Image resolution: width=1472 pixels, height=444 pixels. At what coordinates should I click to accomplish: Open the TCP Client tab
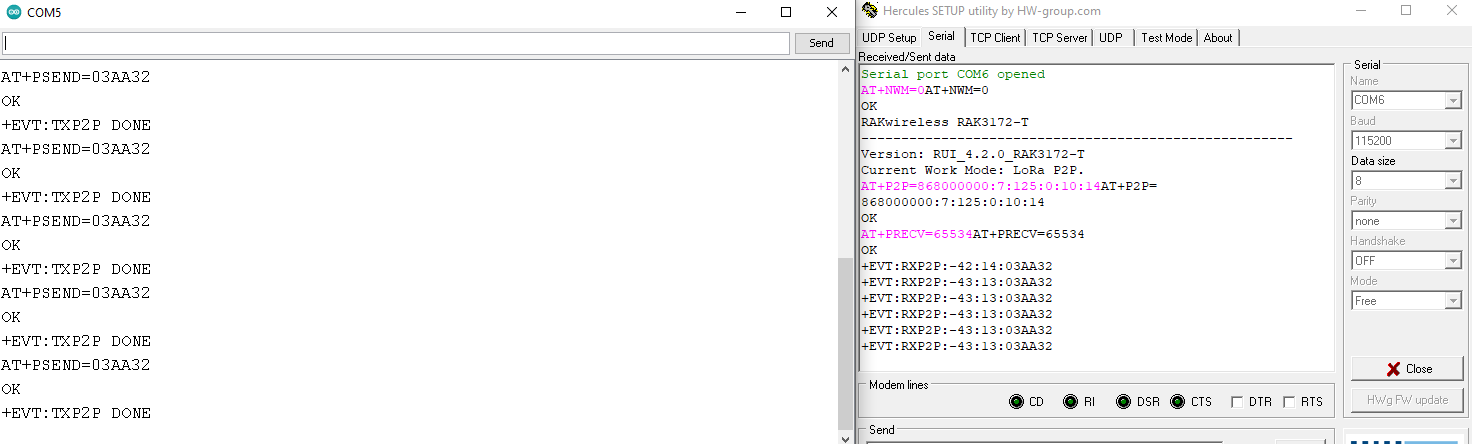pyautogui.click(x=995, y=38)
